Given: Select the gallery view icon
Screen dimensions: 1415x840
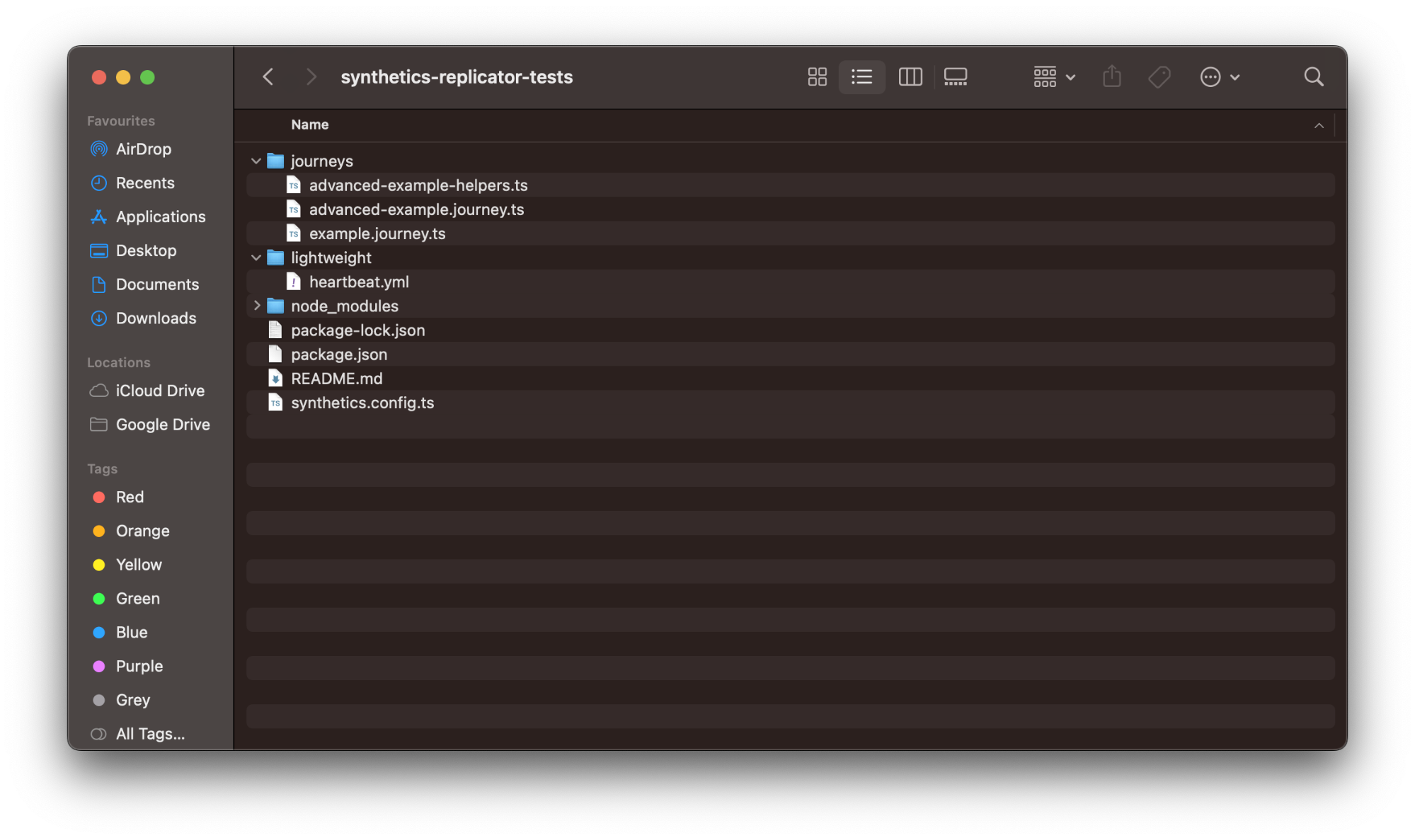Looking at the screenshot, I should [954, 76].
